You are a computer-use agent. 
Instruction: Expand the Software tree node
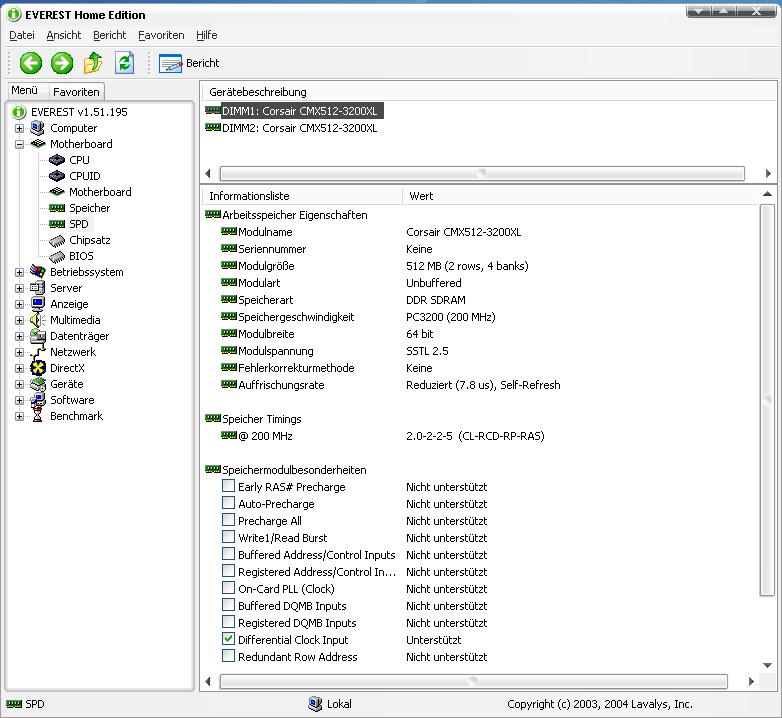point(19,400)
